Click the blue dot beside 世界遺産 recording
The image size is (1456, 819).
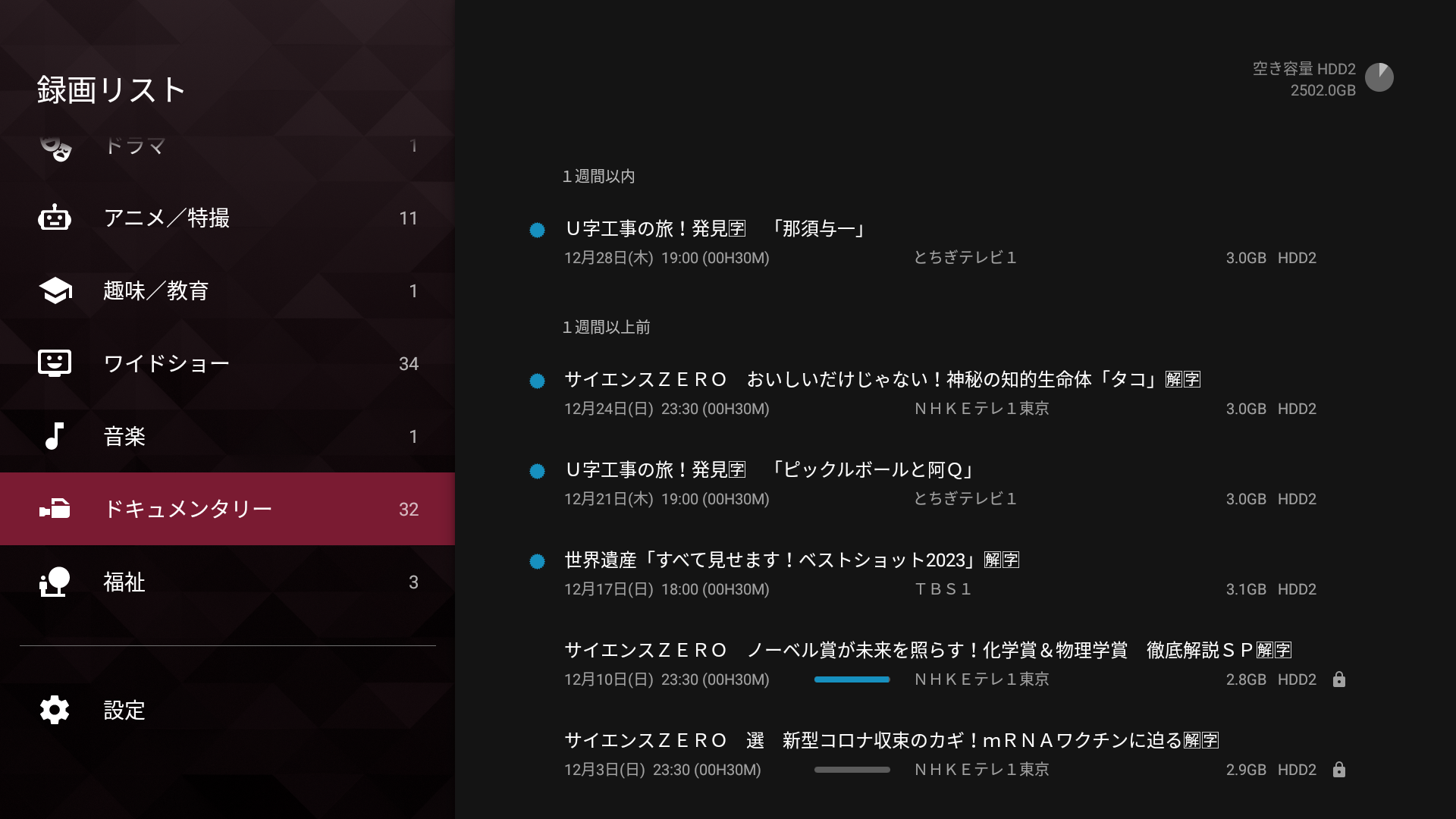(537, 561)
